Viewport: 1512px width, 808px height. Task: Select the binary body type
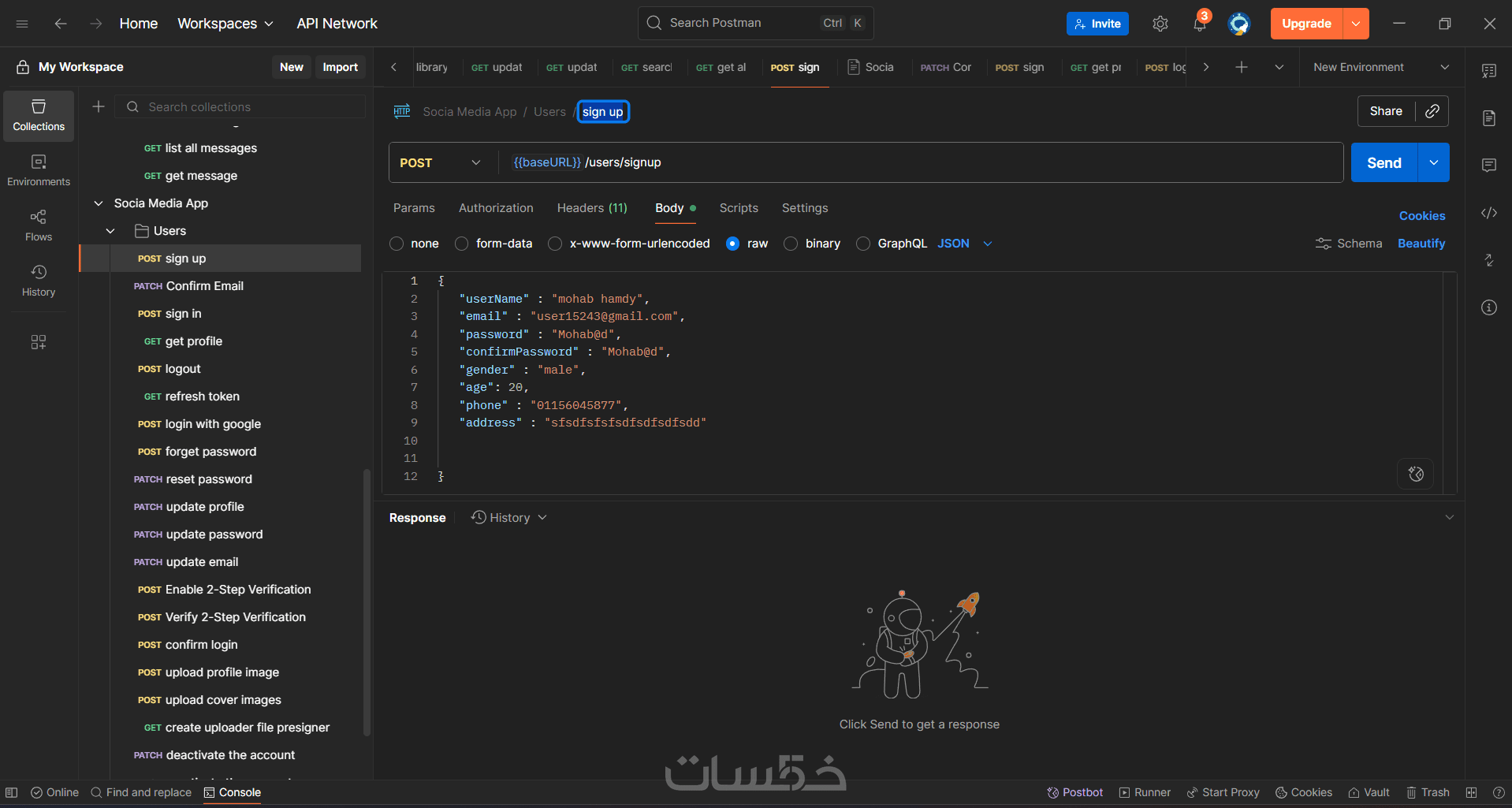(x=791, y=244)
